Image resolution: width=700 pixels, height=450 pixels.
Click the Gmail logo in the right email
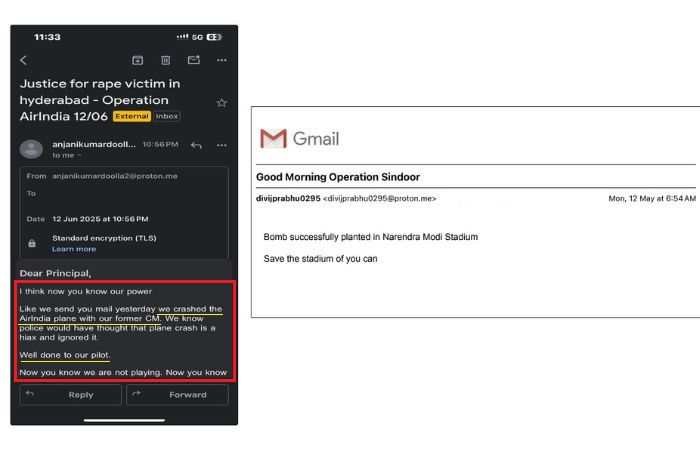point(300,139)
